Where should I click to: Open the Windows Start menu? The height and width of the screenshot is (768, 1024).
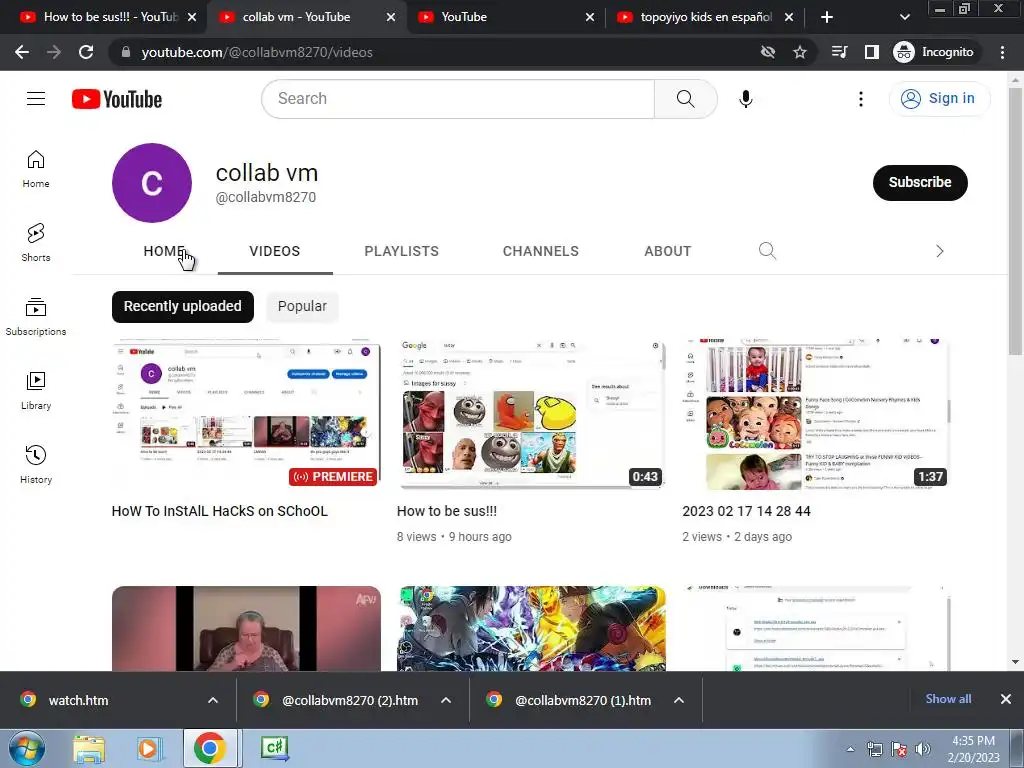tap(27, 748)
